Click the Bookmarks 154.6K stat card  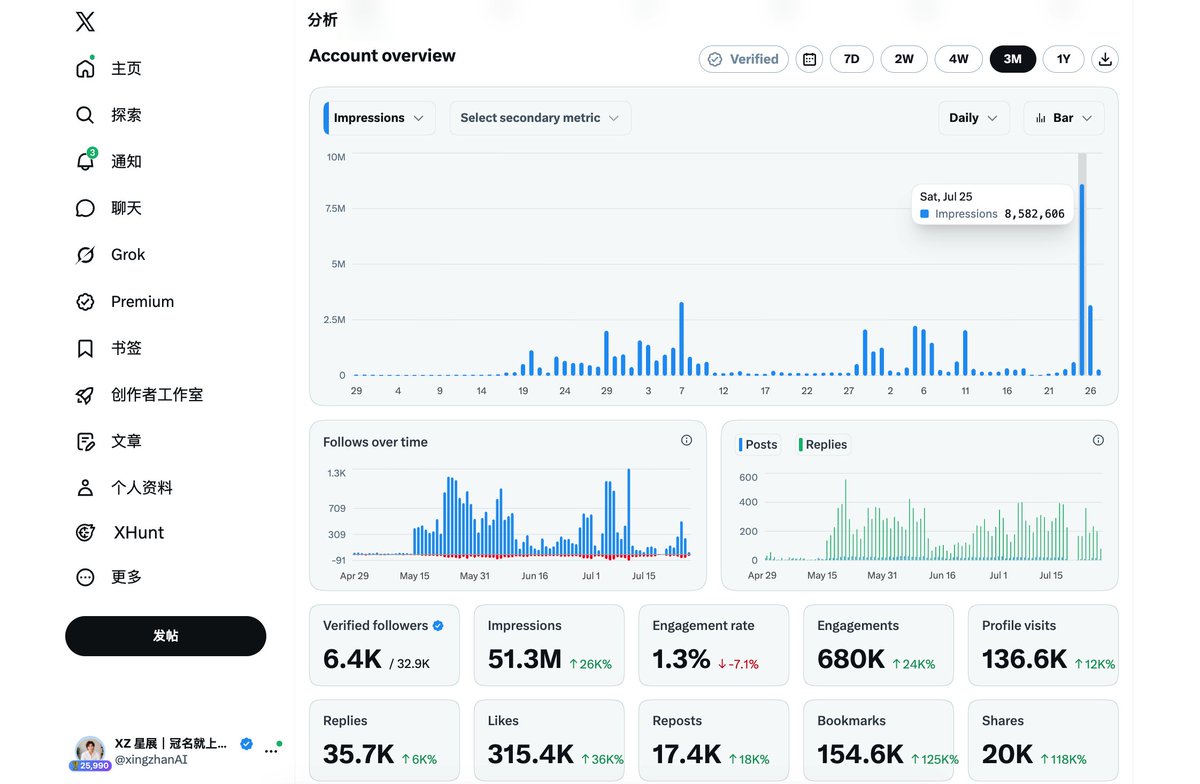click(x=878, y=741)
